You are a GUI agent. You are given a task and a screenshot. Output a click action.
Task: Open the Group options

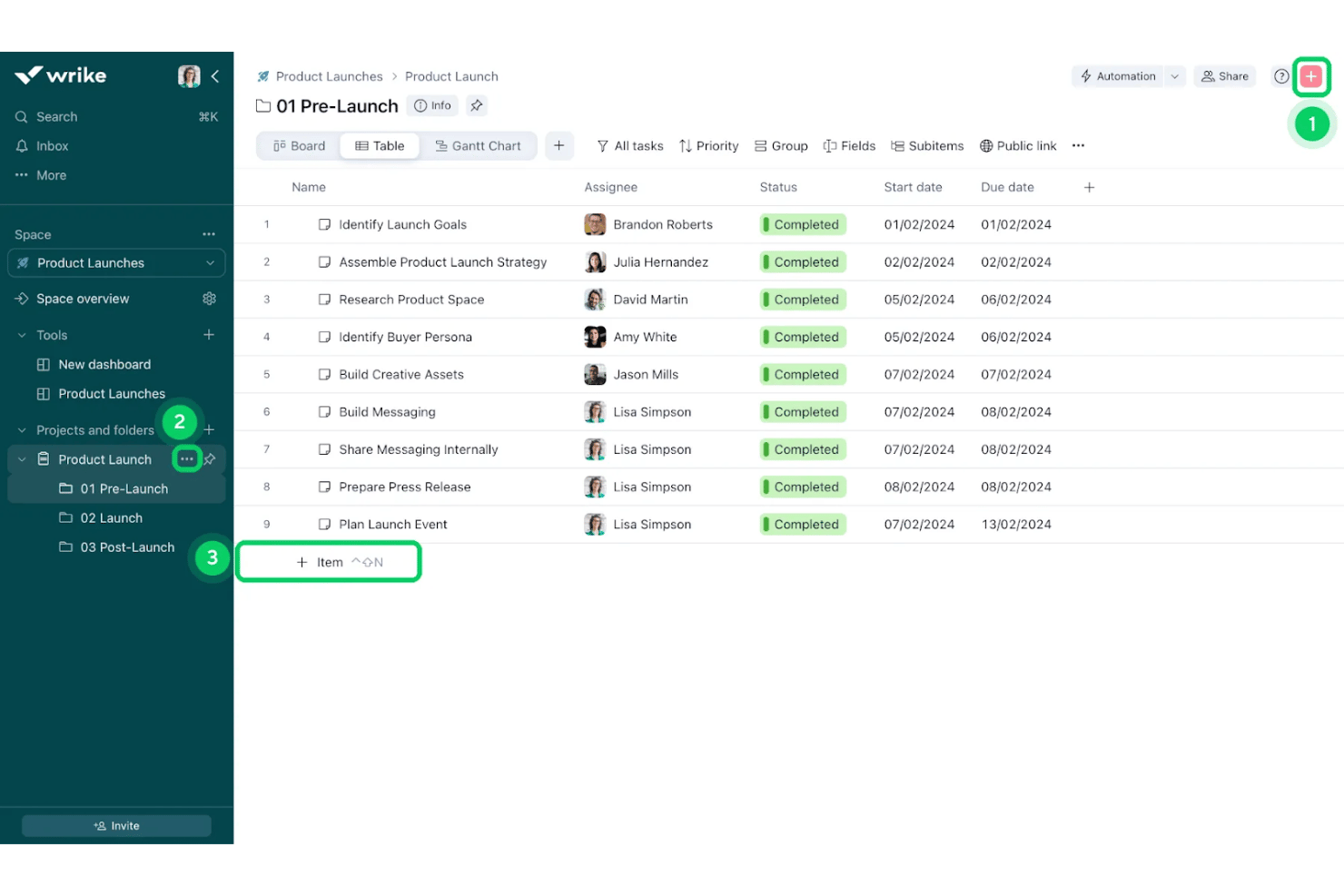pyautogui.click(x=781, y=145)
